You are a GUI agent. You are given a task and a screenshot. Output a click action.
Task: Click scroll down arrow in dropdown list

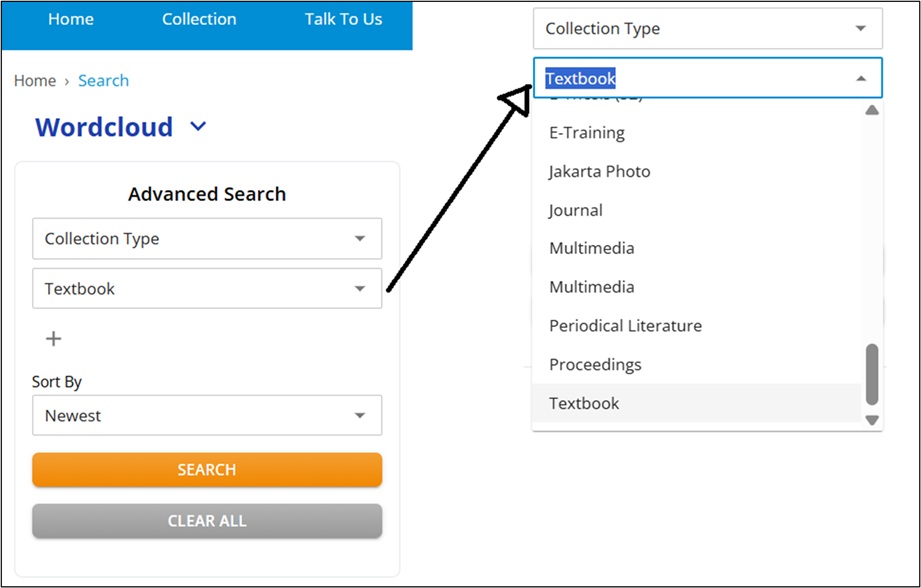872,420
